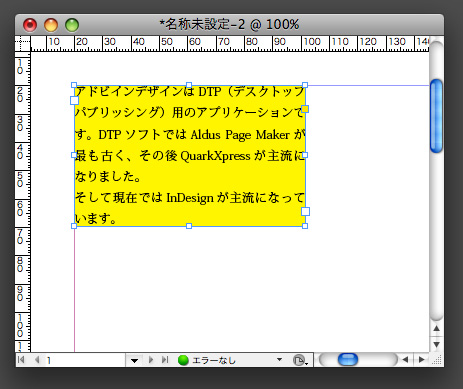This screenshot has width=463, height=389.
Task: Click the text line containing Aldus Page Maker
Action: pos(189,135)
